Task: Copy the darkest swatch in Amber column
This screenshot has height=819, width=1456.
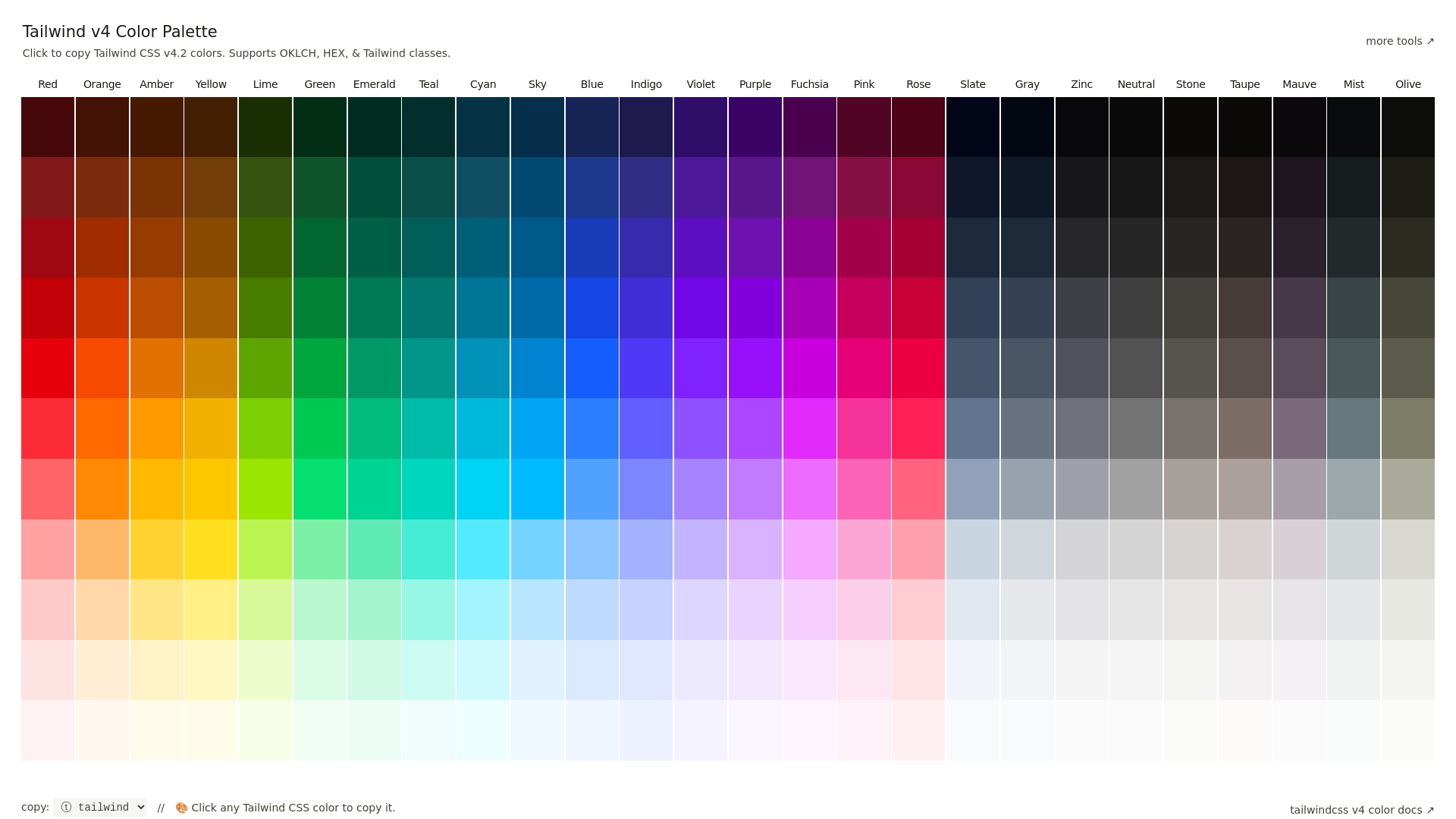Action: [157, 127]
